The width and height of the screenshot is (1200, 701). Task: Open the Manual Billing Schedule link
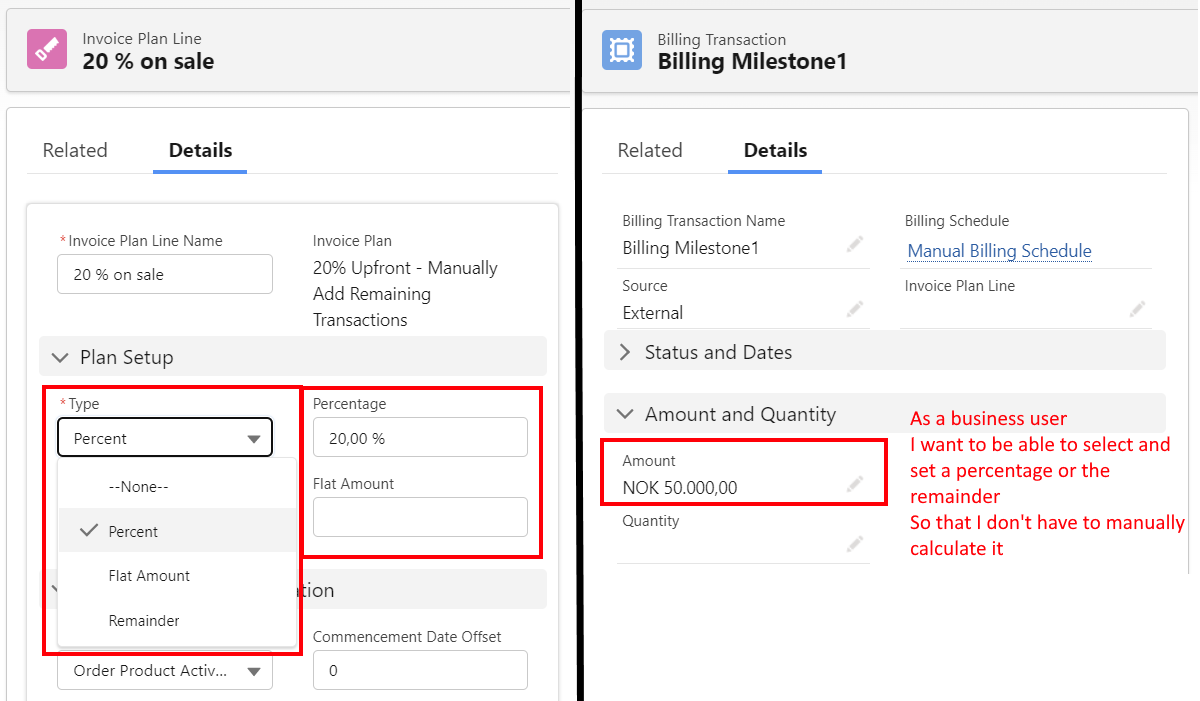click(x=998, y=250)
